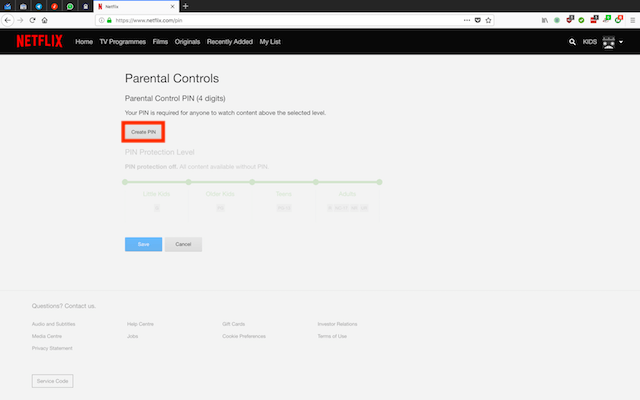Open Cookie Preferences link

[244, 336]
